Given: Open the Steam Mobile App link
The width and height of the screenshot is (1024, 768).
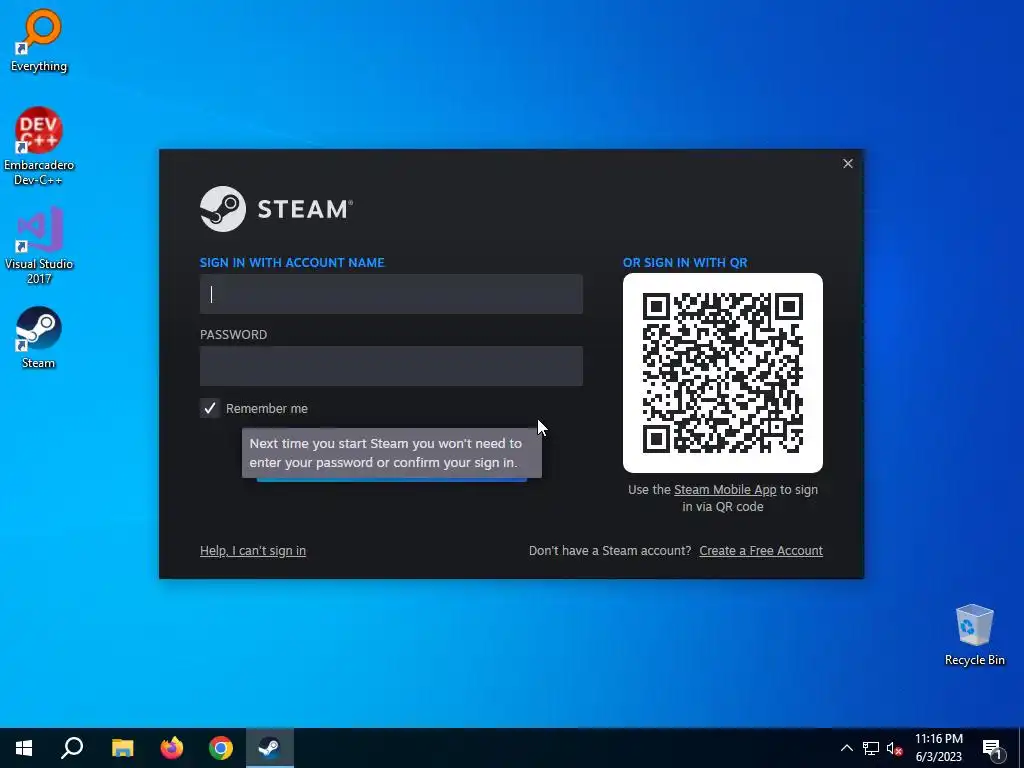Looking at the screenshot, I should pos(725,490).
